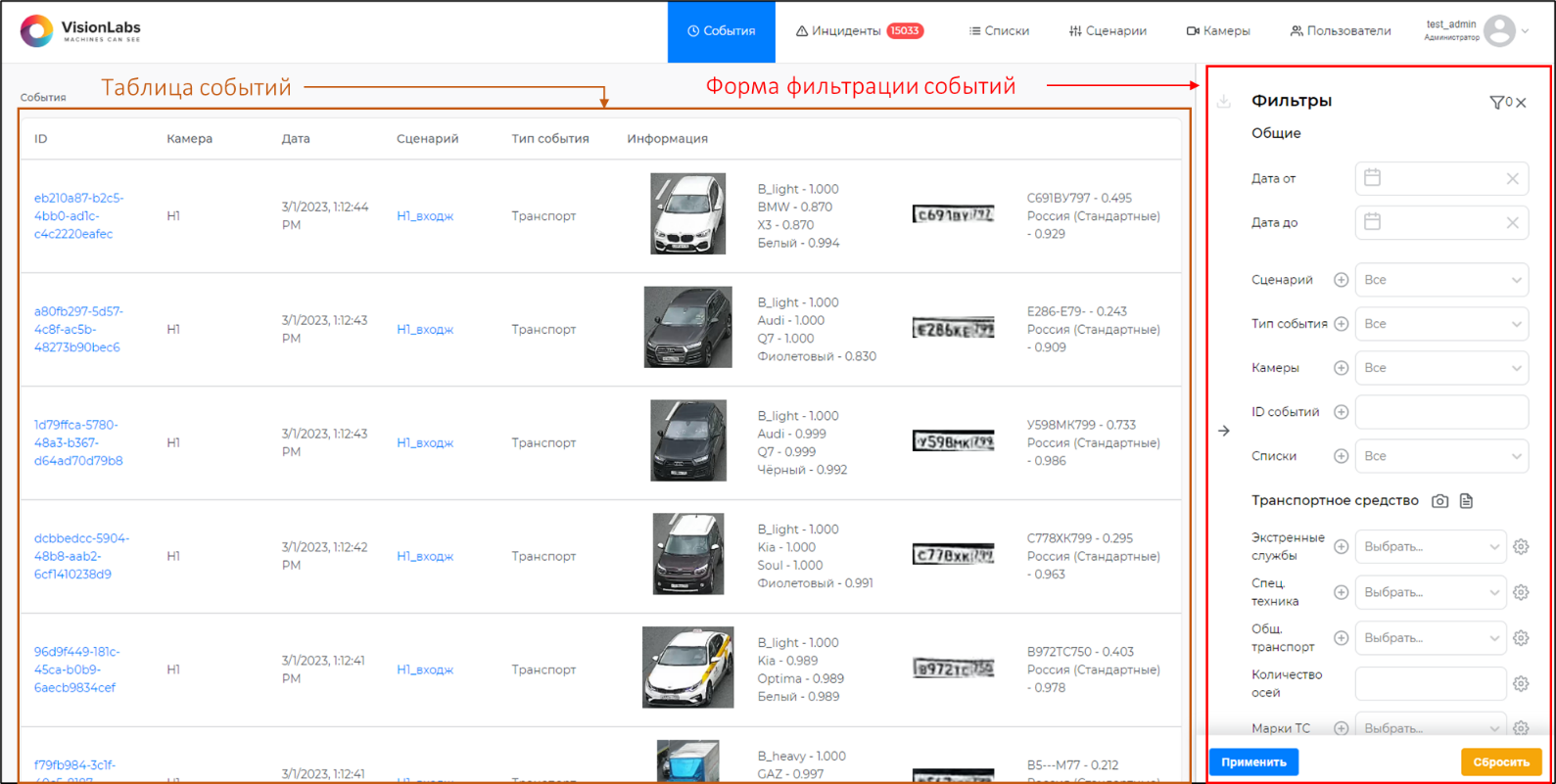Select the Audi Q7 Чёрный info text
Screen dimensions: 1556x784
coord(802,443)
